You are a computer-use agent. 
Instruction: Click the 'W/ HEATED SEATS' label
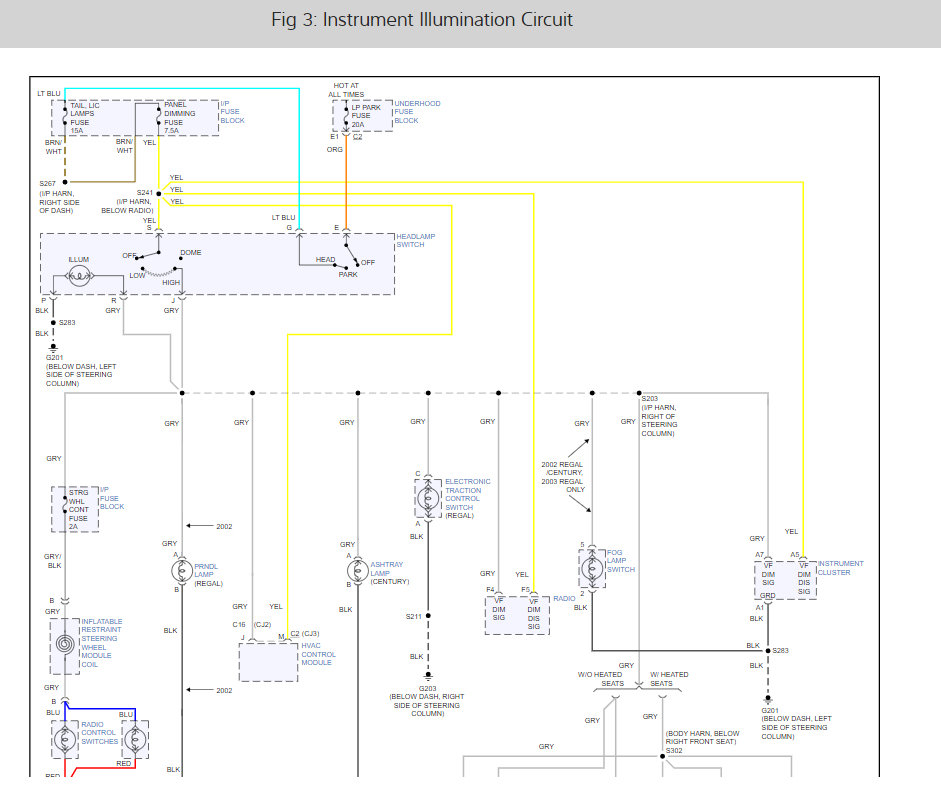click(x=669, y=679)
